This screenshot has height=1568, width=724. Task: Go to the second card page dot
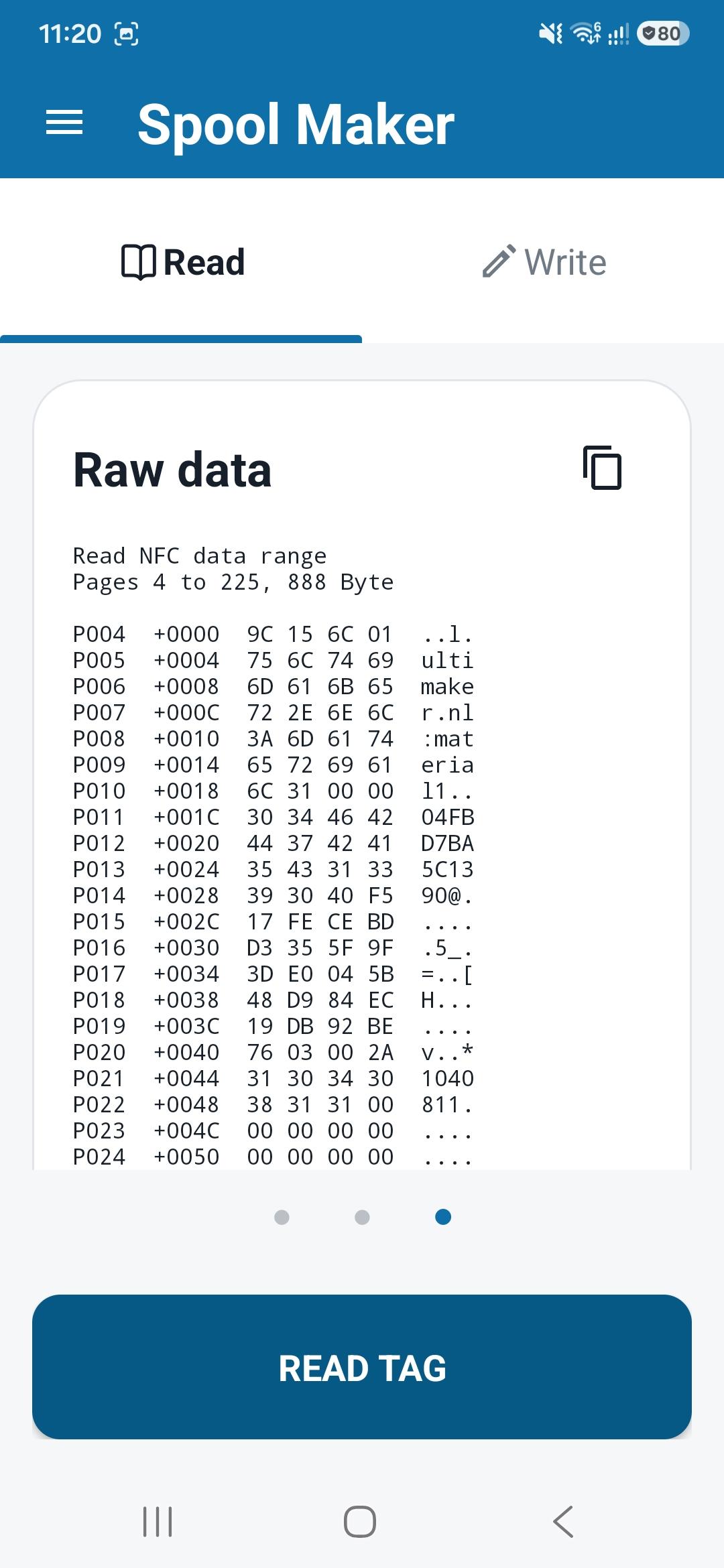[x=362, y=1217]
